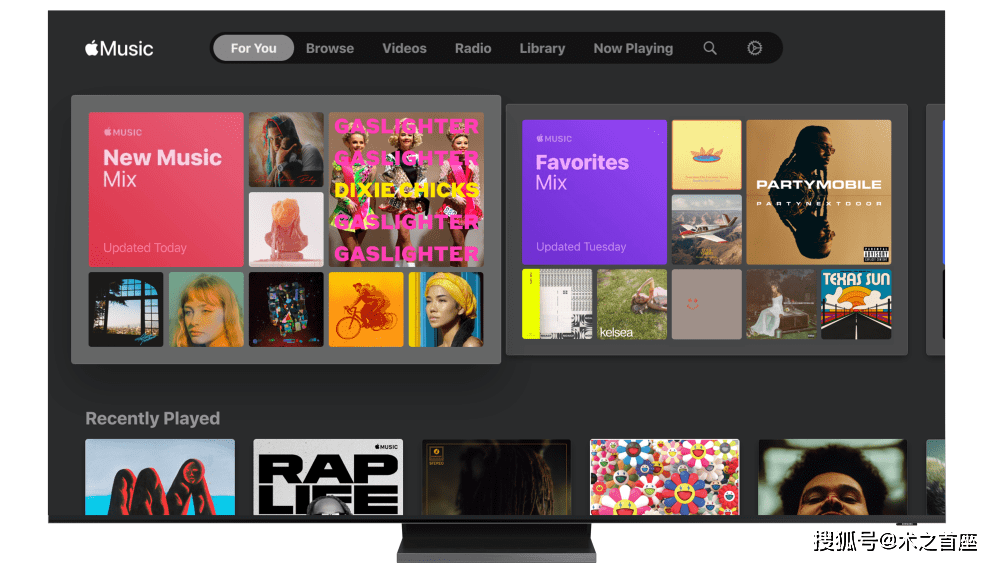Screen dimensions: 1000x563
Task: Switch to Now Playing tab
Action: tap(633, 48)
